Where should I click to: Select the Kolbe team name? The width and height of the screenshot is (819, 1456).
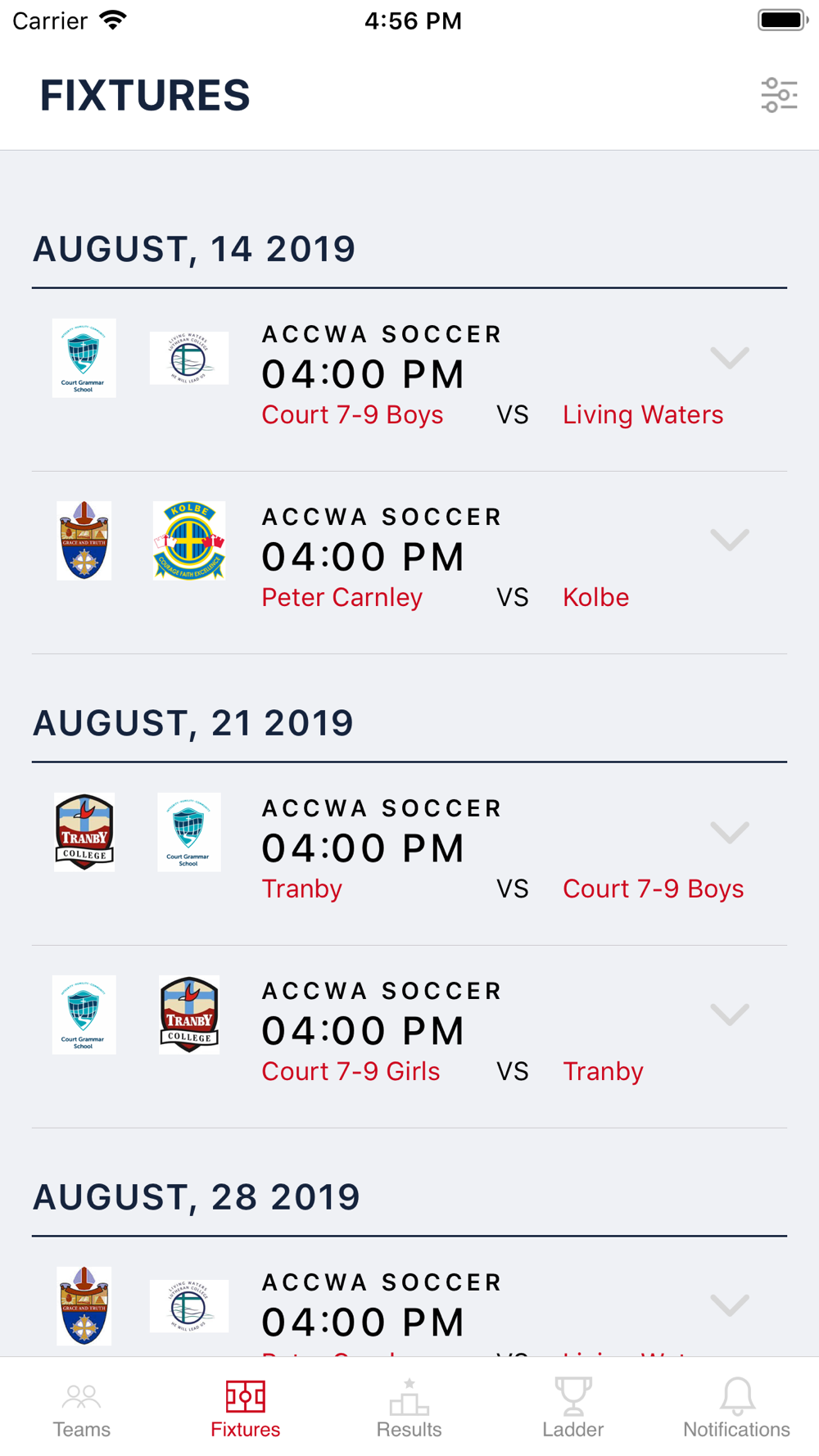pos(596,597)
